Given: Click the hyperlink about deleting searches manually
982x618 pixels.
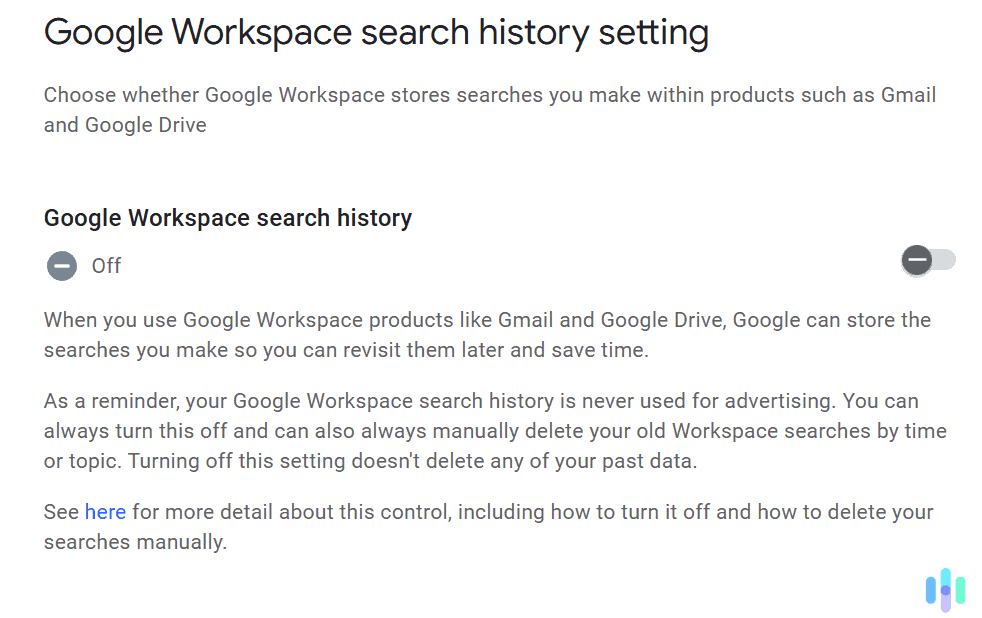Looking at the screenshot, I should click(x=105, y=511).
